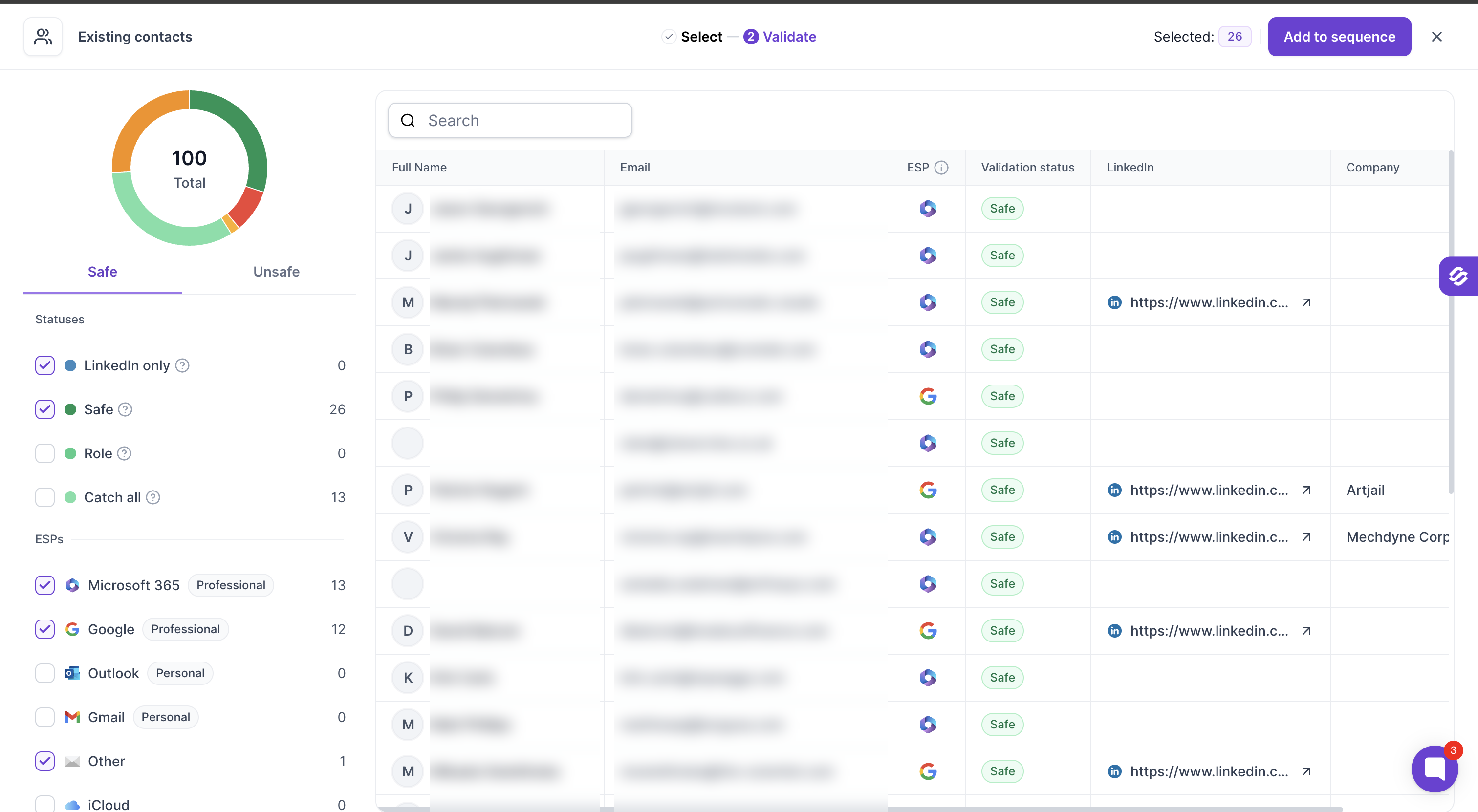Uncheck the Other ESP filter
This screenshot has width=1478, height=812.
45,761
